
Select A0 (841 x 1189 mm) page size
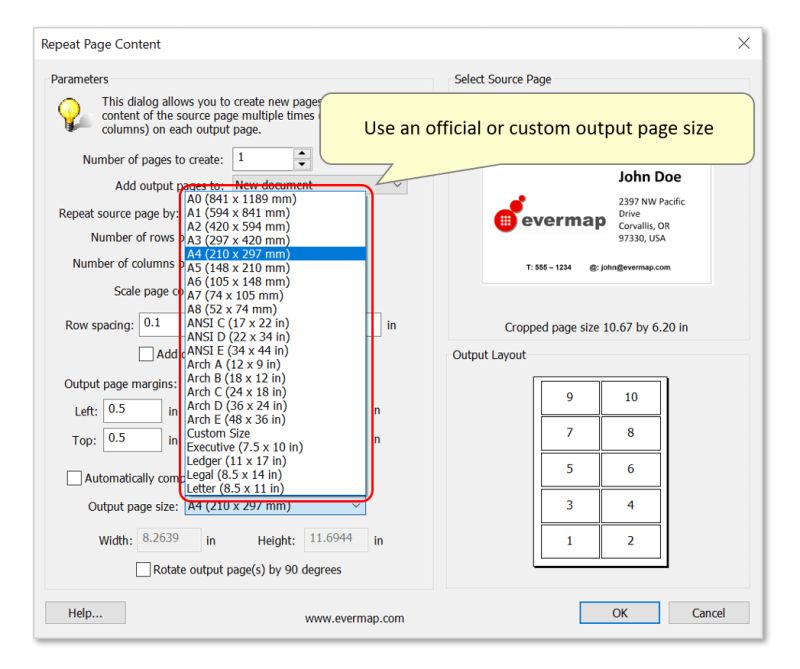pos(276,199)
